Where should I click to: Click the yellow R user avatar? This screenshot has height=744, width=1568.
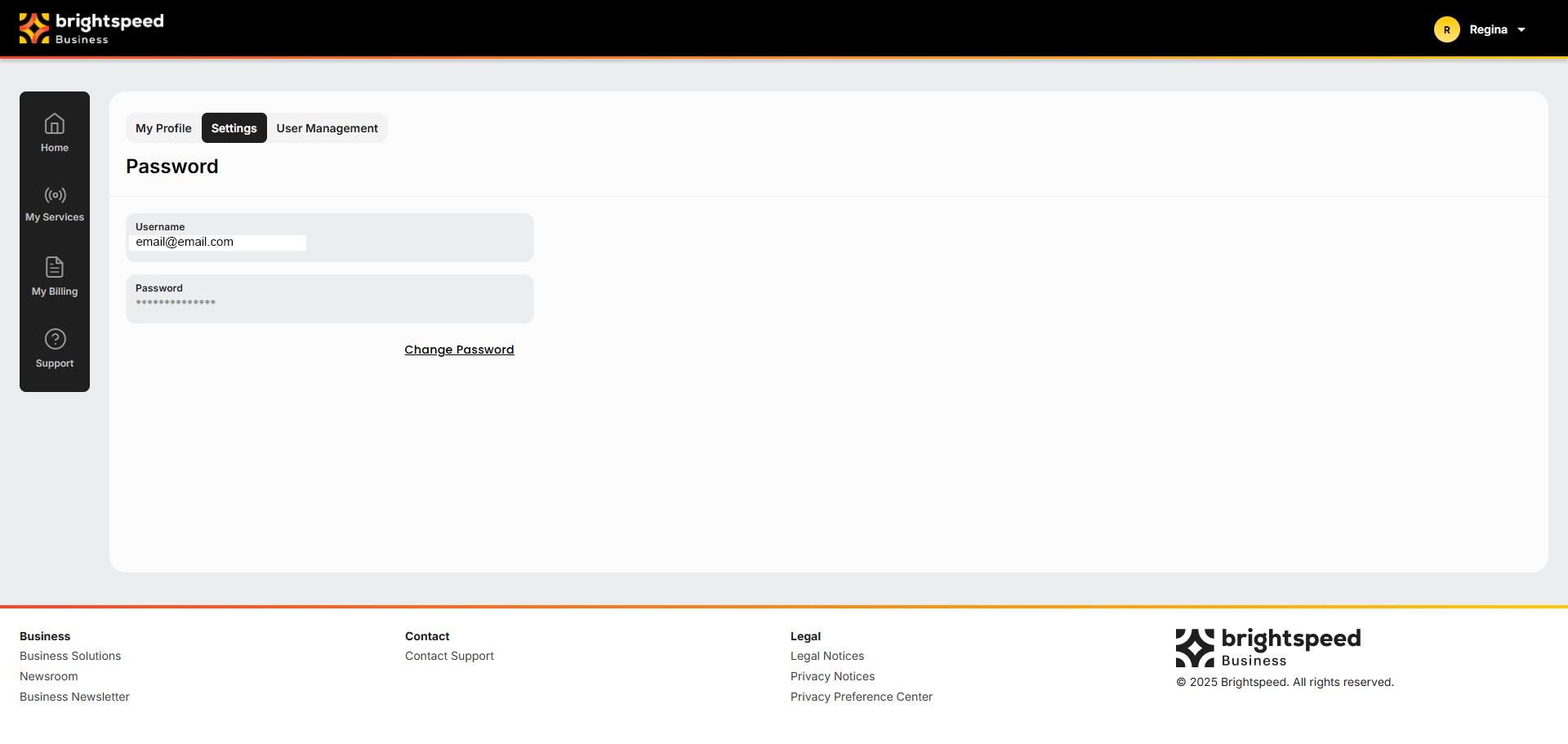pyautogui.click(x=1446, y=29)
